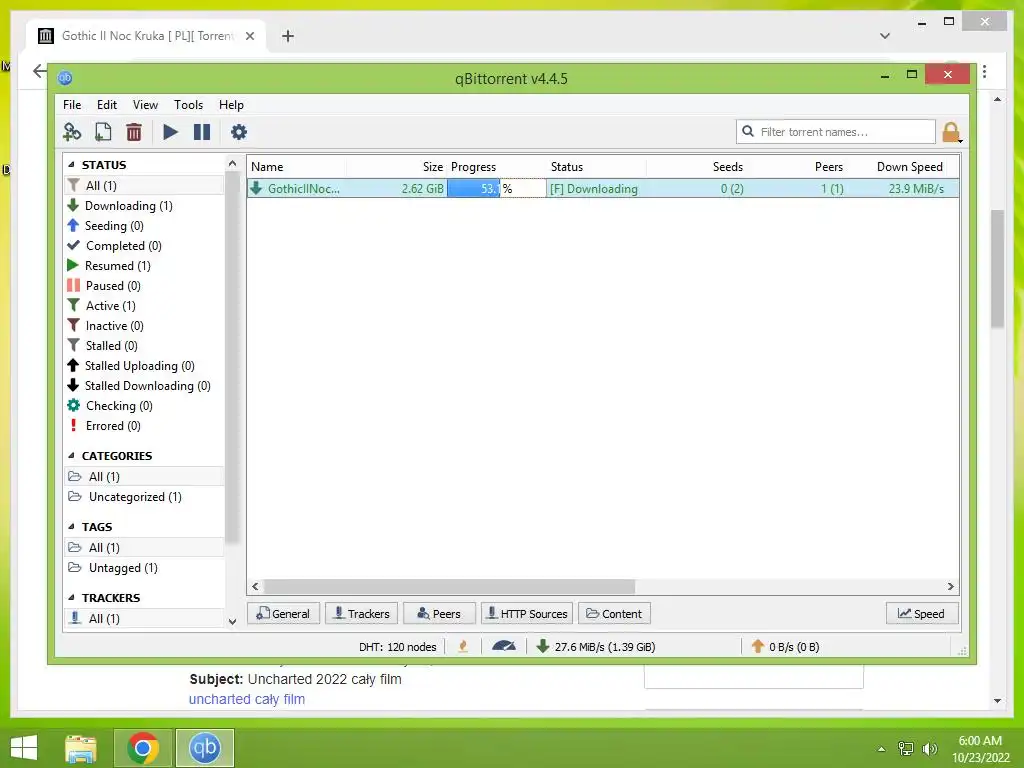Image resolution: width=1024 pixels, height=768 pixels.
Task: Select All (1) under TRACKERS
Action: point(144,618)
